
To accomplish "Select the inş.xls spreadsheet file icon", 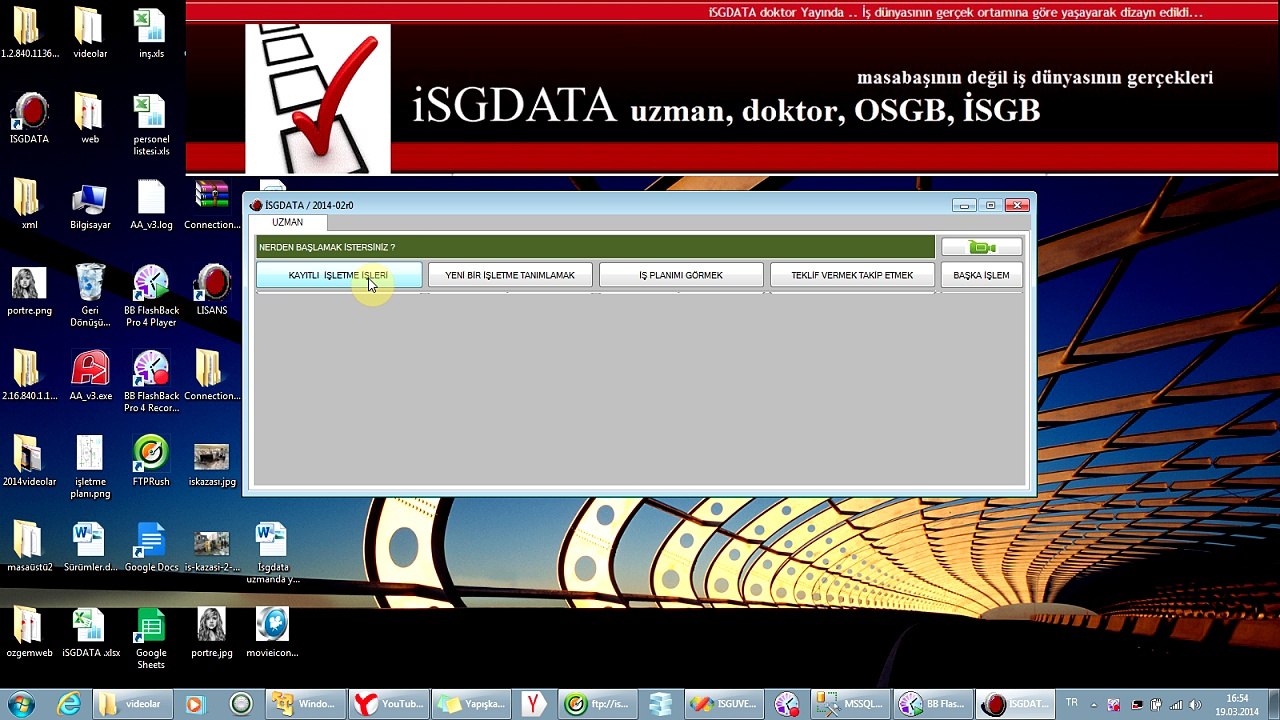I will (x=151, y=33).
